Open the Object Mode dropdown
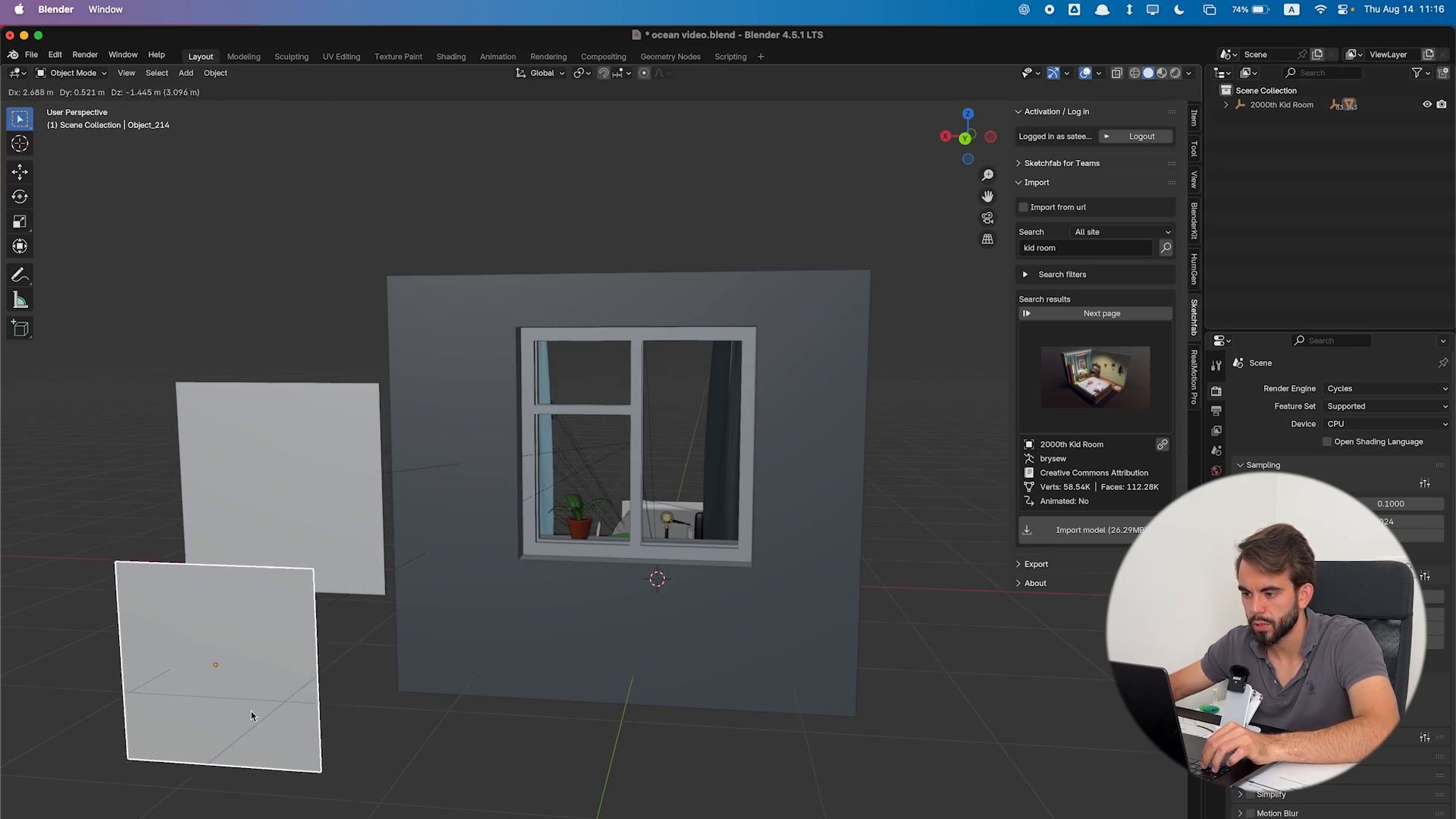The image size is (1456, 819). pyautogui.click(x=72, y=73)
